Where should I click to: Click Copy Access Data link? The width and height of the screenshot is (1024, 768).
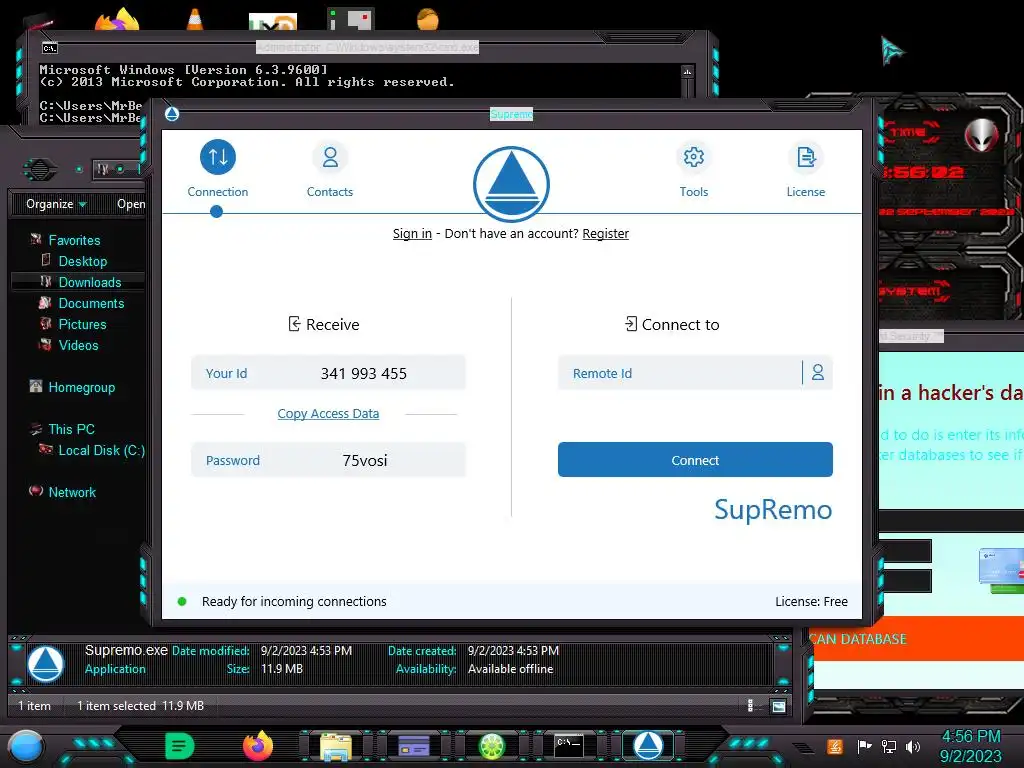328,413
